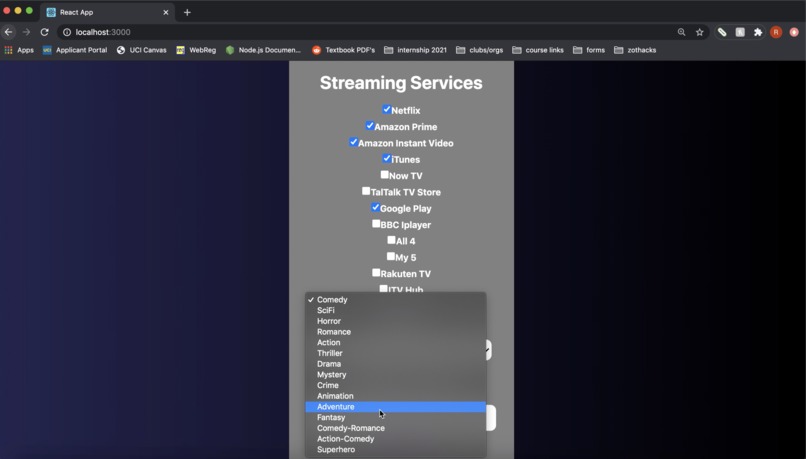
Task: Check the Now TV checkbox
Action: [384, 175]
